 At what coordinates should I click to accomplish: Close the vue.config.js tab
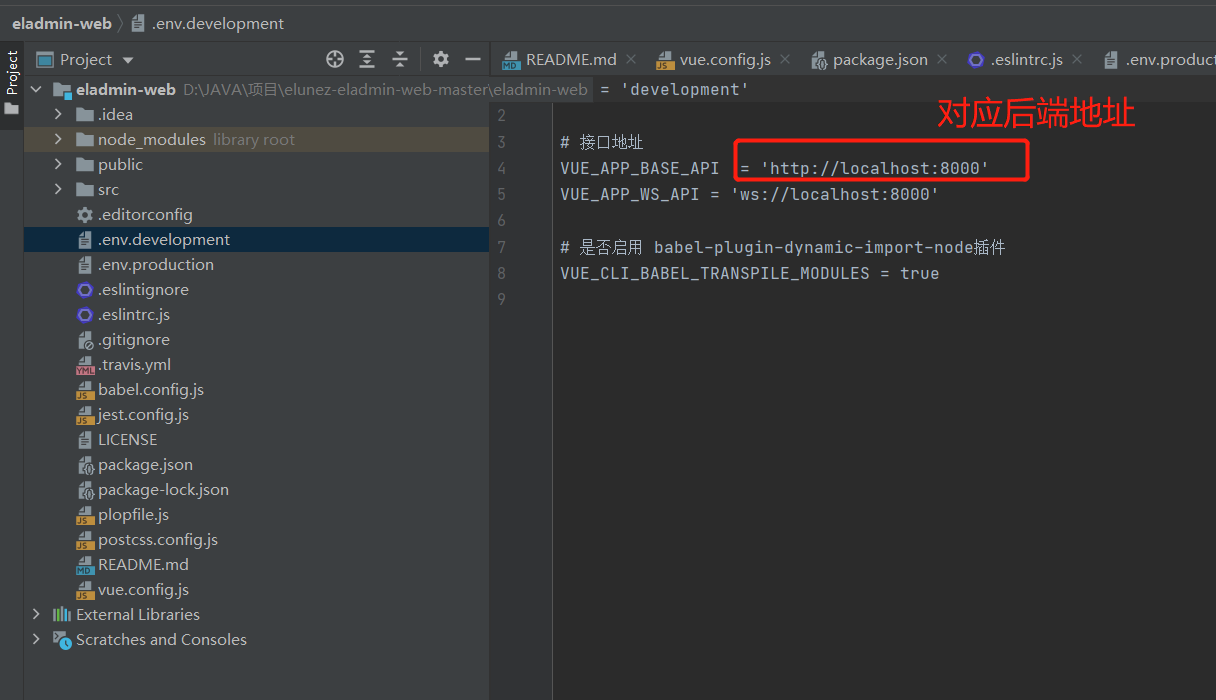[x=785, y=60]
